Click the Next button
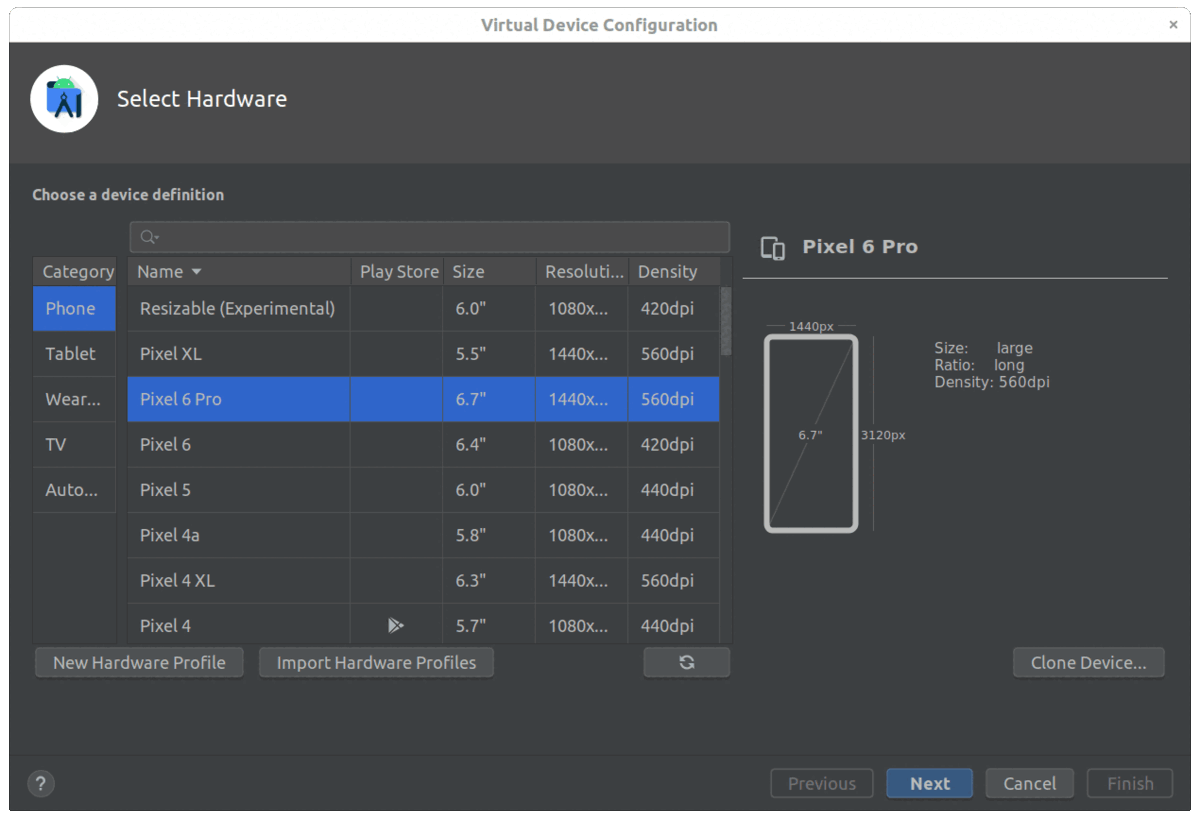The height and width of the screenshot is (820, 1200). 930,784
